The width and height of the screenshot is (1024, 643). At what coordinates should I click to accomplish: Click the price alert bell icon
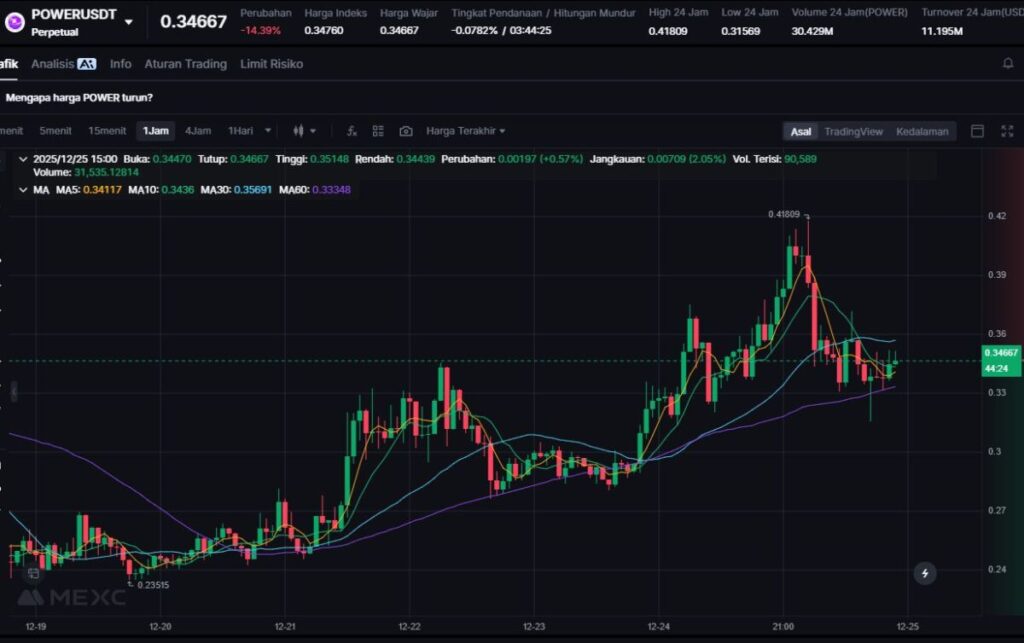pos(1008,64)
